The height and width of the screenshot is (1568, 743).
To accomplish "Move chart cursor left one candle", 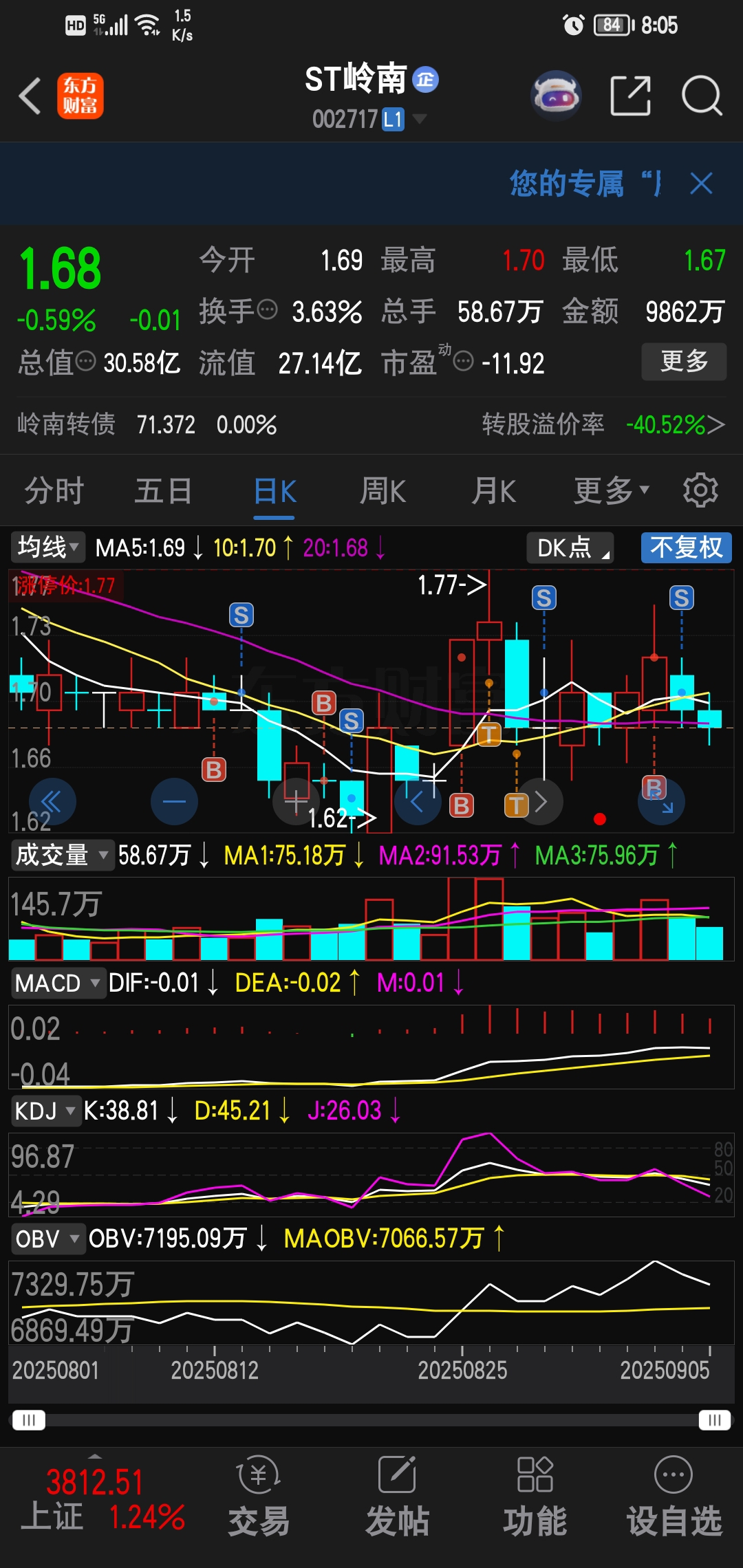I will (418, 801).
